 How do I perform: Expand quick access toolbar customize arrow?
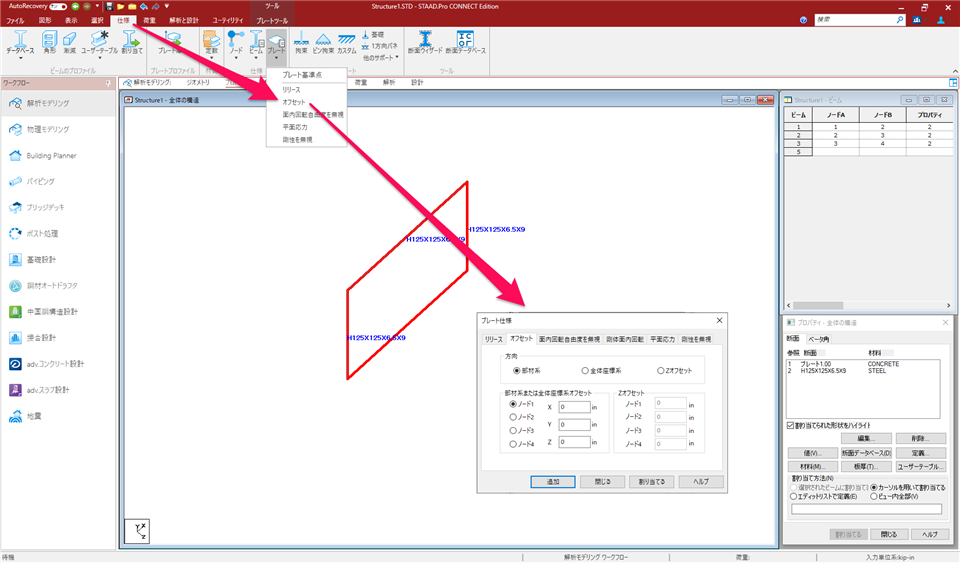[x=167, y=7]
